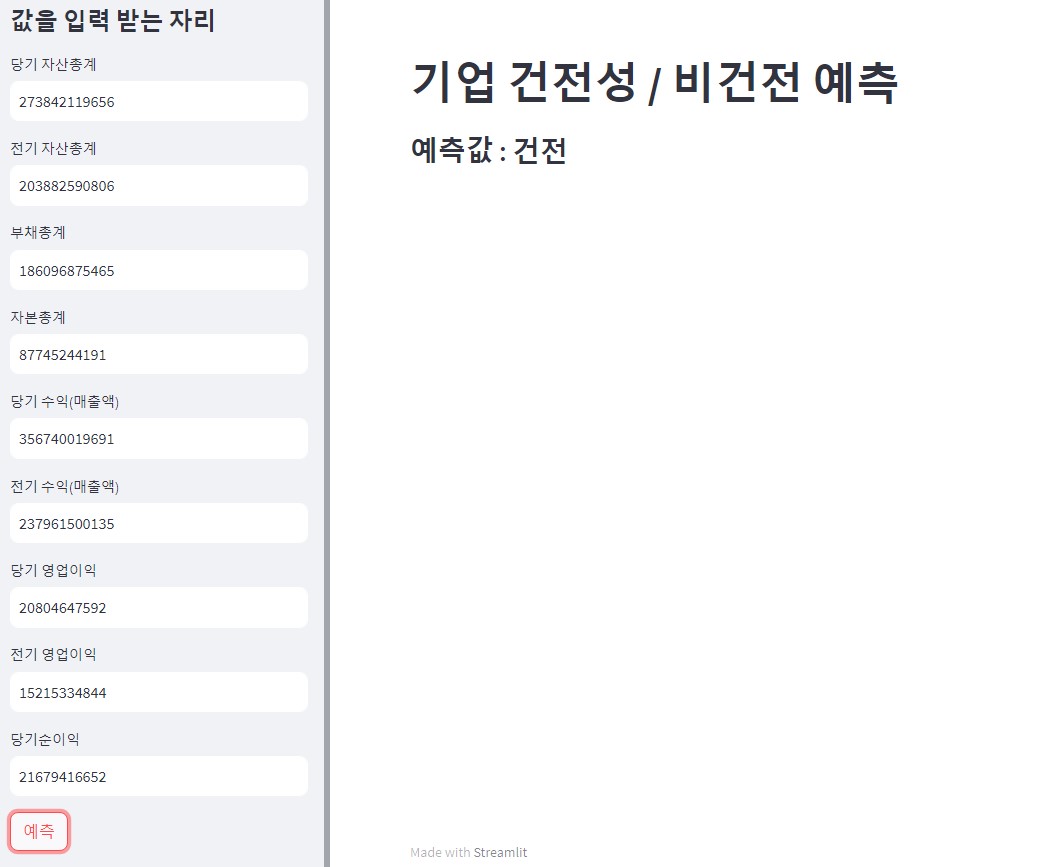Viewport: 1046px width, 867px height.
Task: Click the 전기 자산총계 input box
Action: (159, 186)
